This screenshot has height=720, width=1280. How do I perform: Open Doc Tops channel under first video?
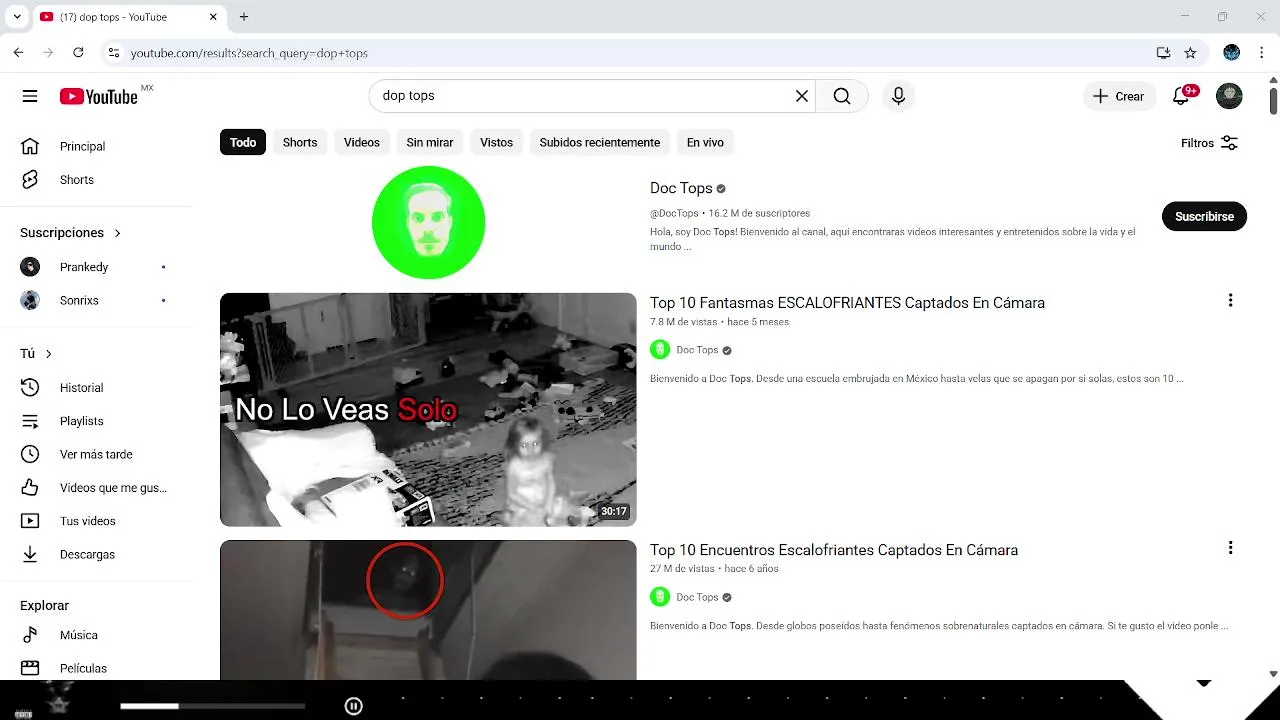697,350
